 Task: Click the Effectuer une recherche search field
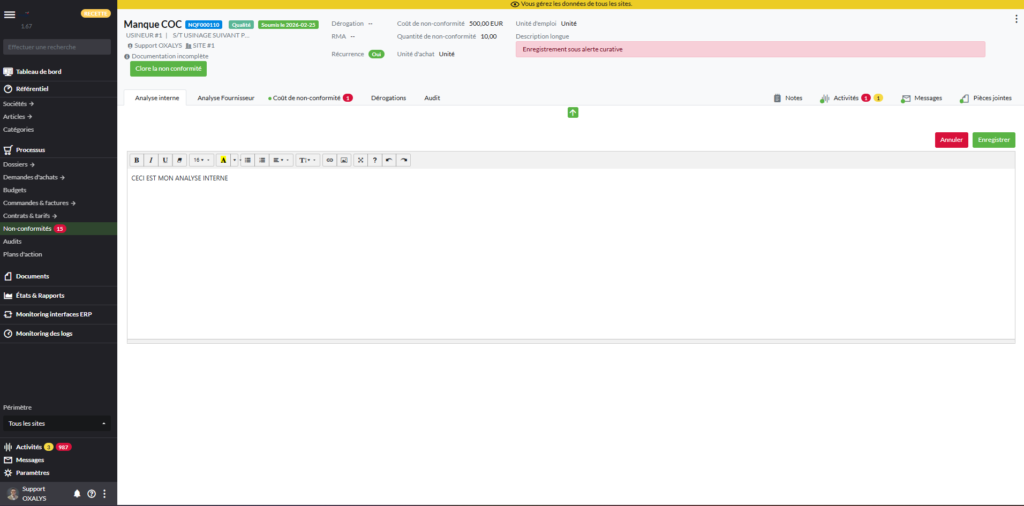(x=56, y=47)
